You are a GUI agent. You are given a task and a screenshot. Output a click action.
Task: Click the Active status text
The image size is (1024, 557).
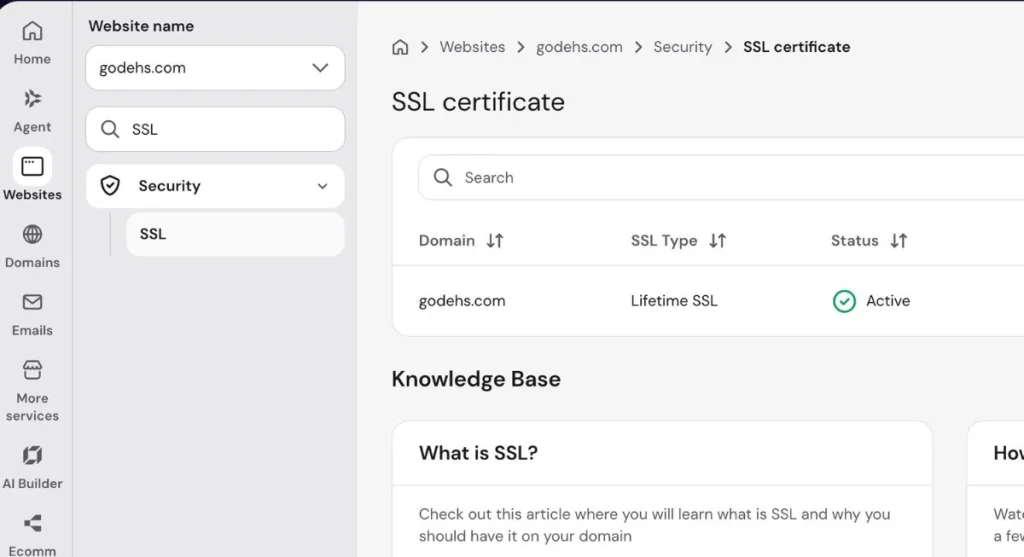click(x=888, y=301)
